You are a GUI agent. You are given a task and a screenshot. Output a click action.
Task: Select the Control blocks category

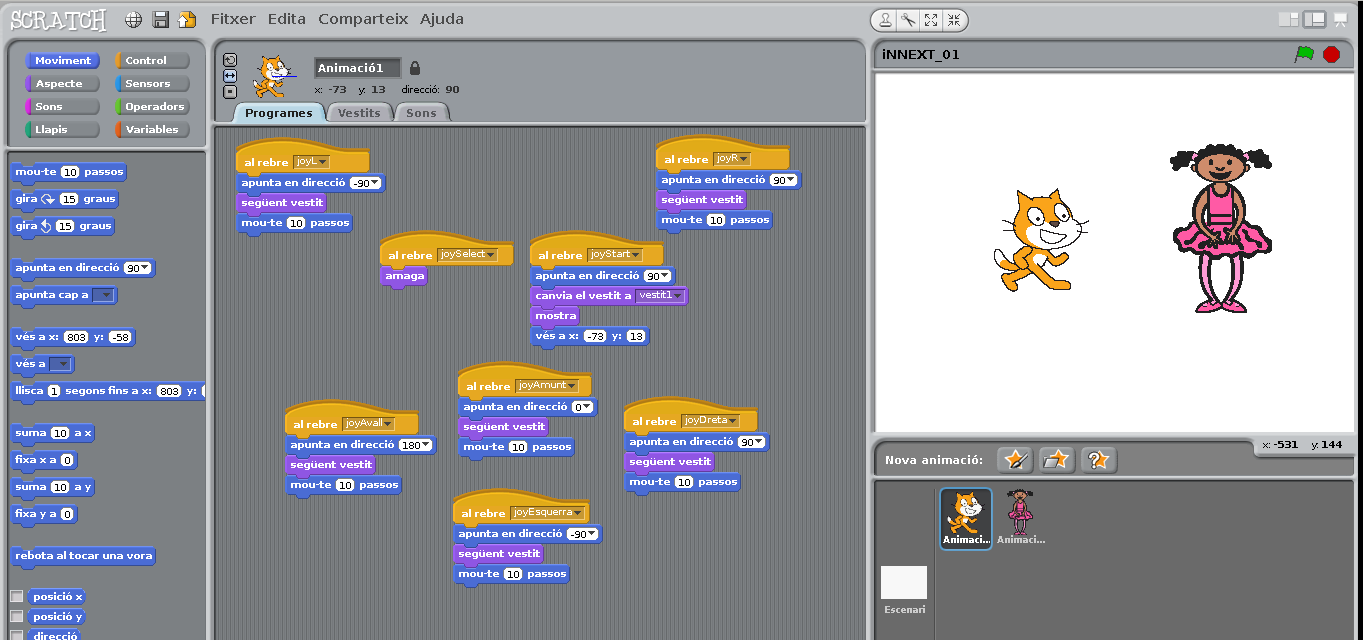152,61
